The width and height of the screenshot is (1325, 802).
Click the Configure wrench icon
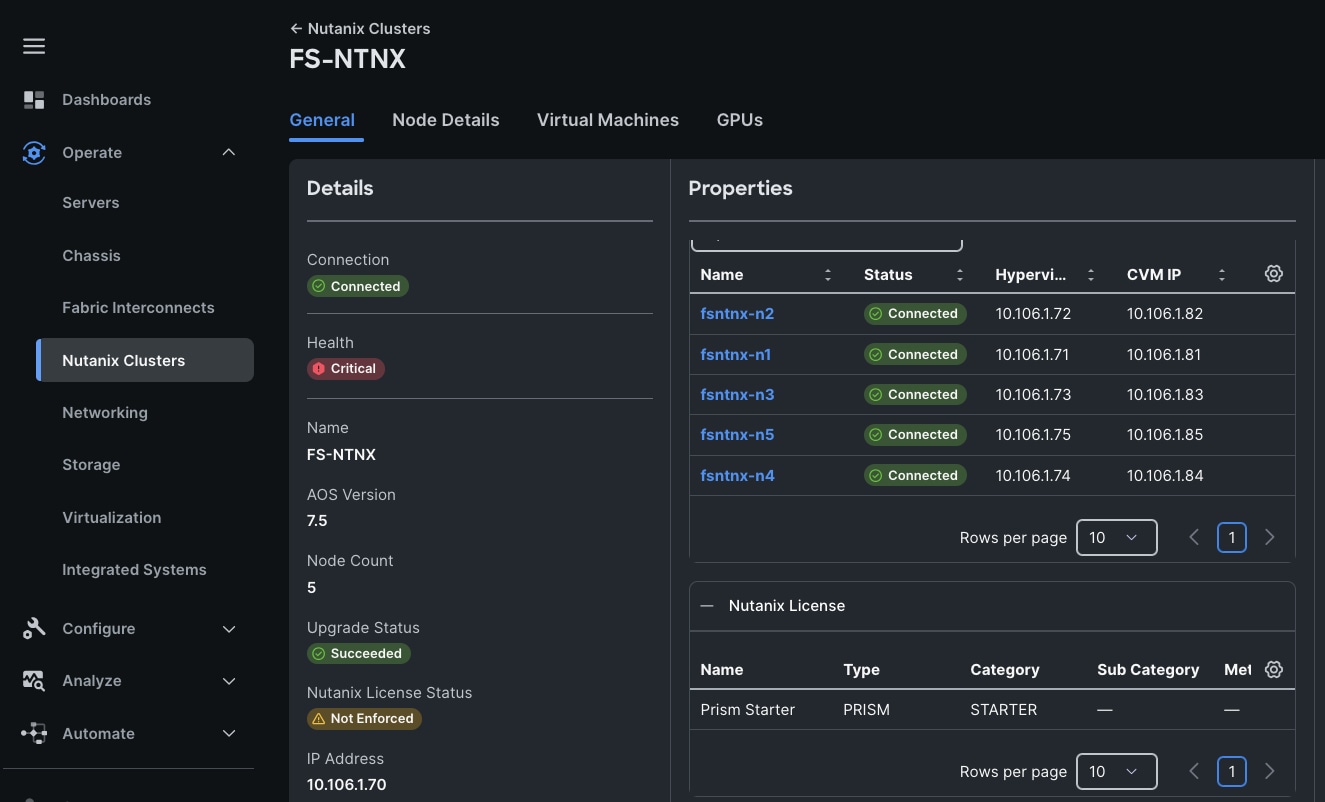(x=34, y=628)
